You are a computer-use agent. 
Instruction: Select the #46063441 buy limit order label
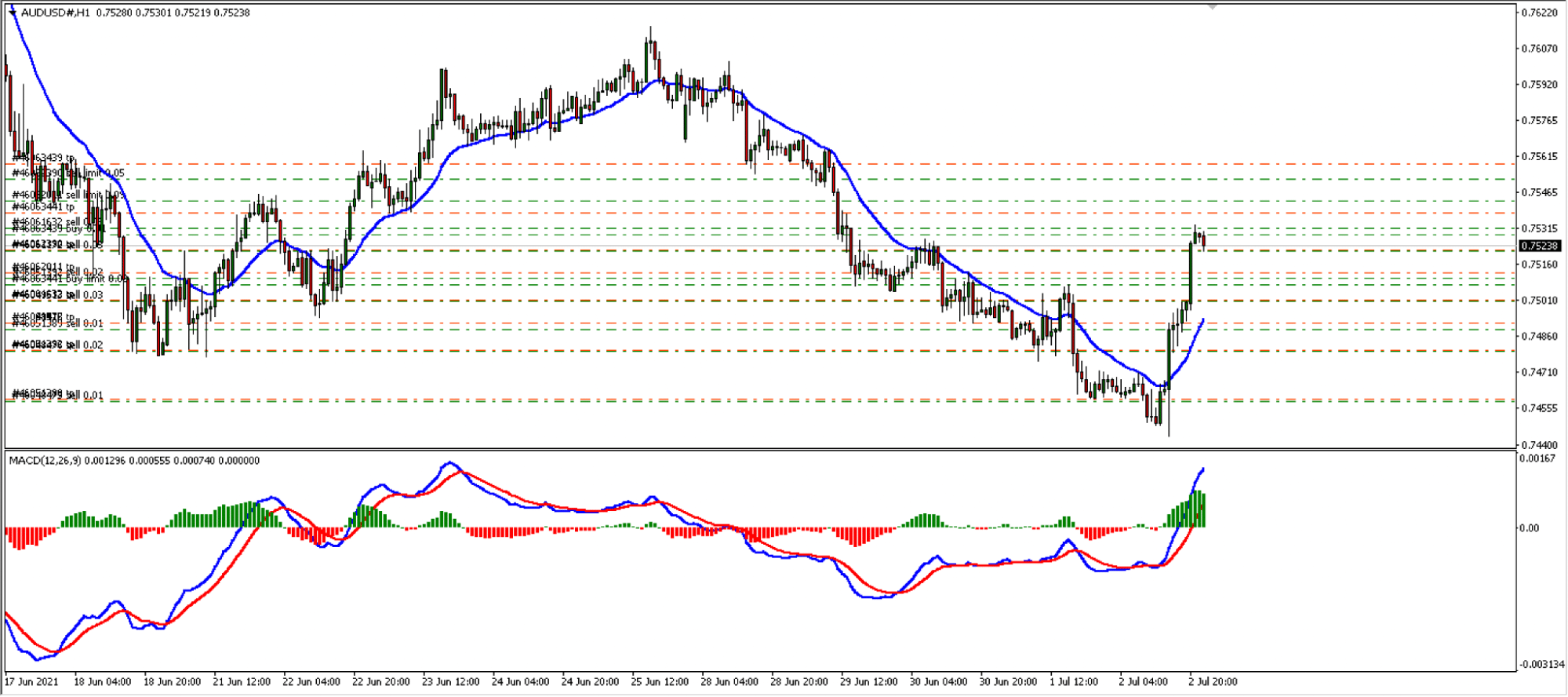[70, 279]
